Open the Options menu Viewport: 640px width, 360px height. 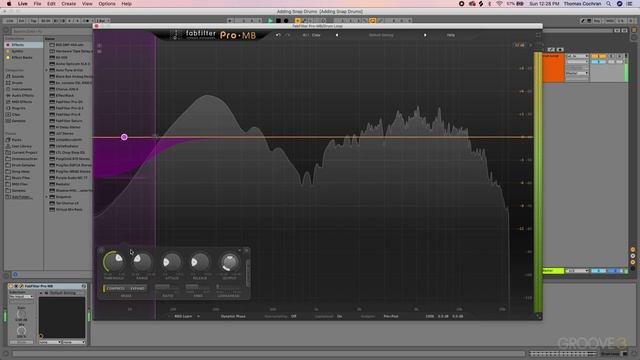point(107,4)
